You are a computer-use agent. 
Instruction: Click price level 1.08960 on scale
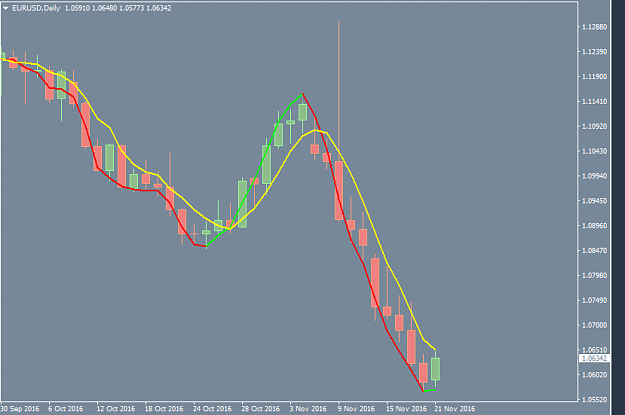click(594, 226)
